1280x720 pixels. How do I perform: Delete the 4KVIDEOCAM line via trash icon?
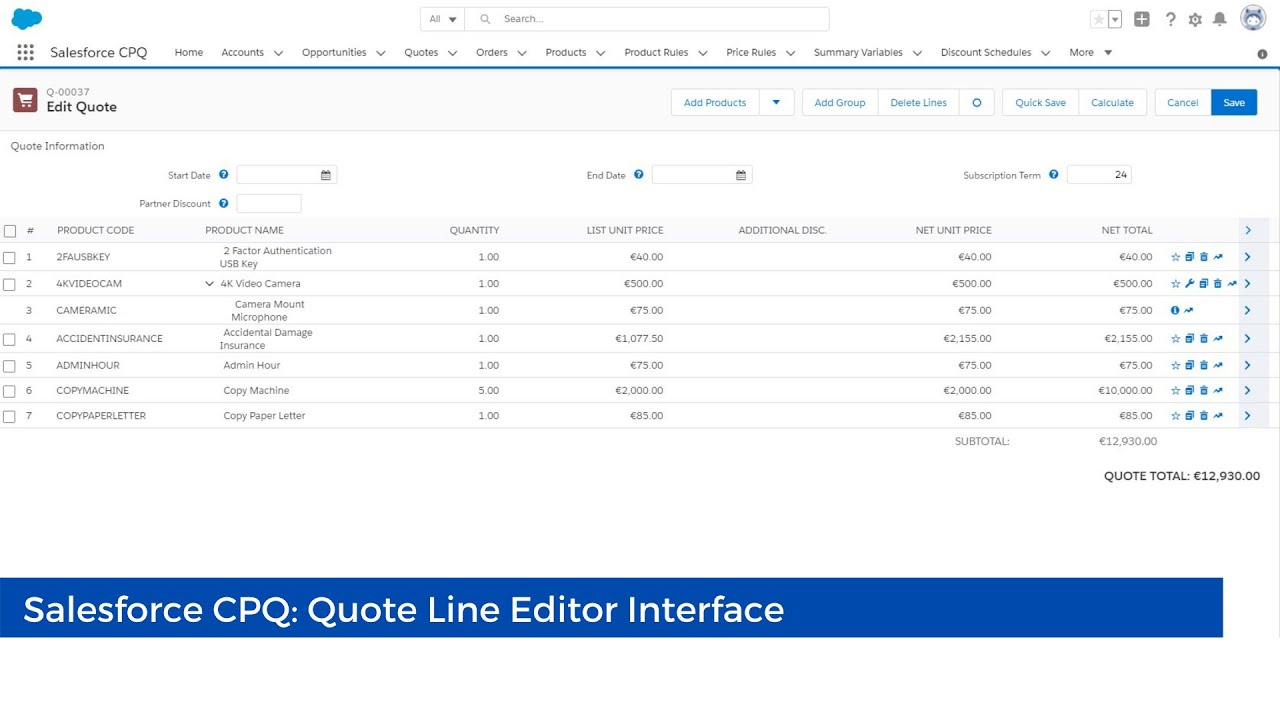pos(1218,284)
